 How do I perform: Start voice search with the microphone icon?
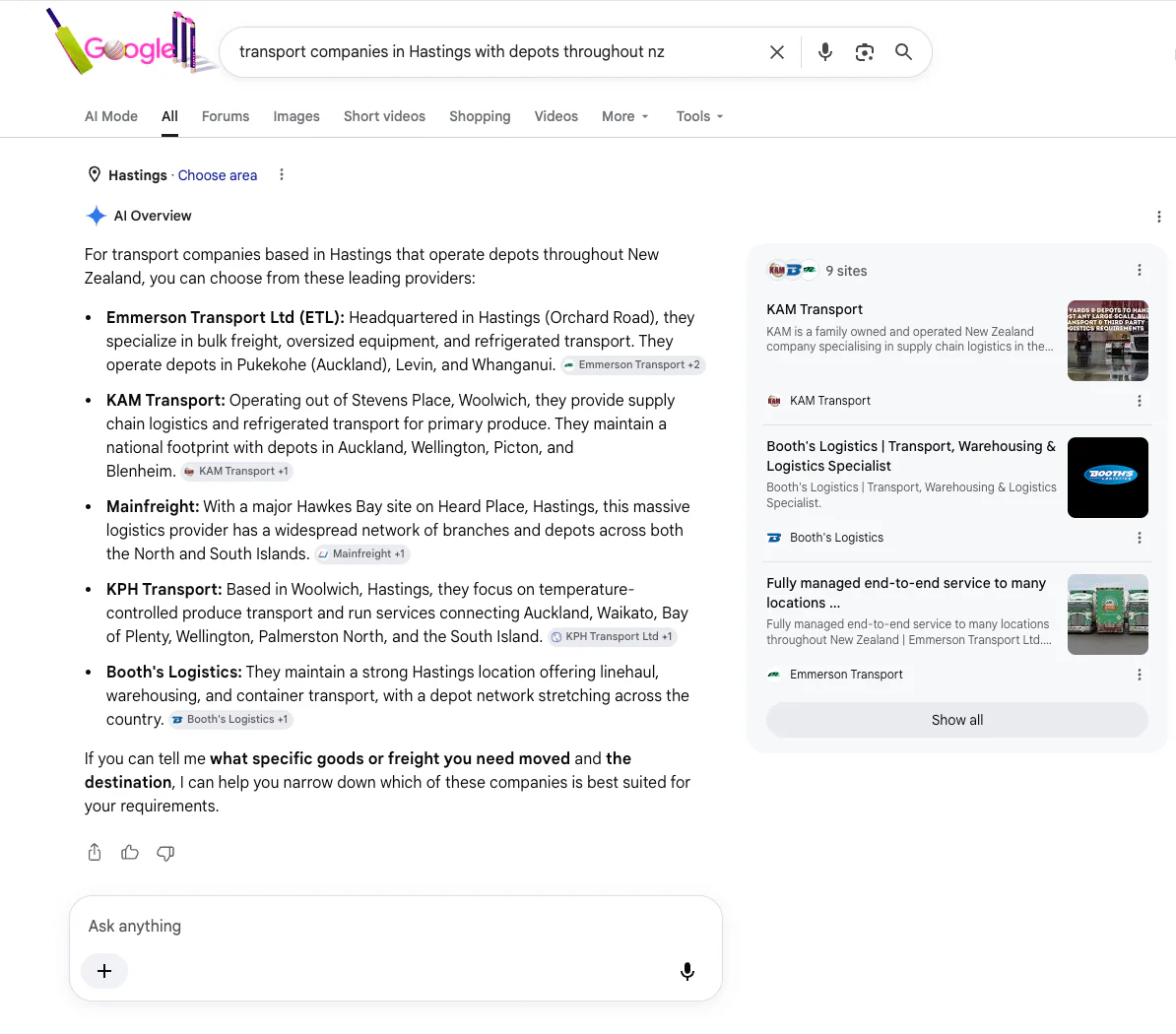825,52
